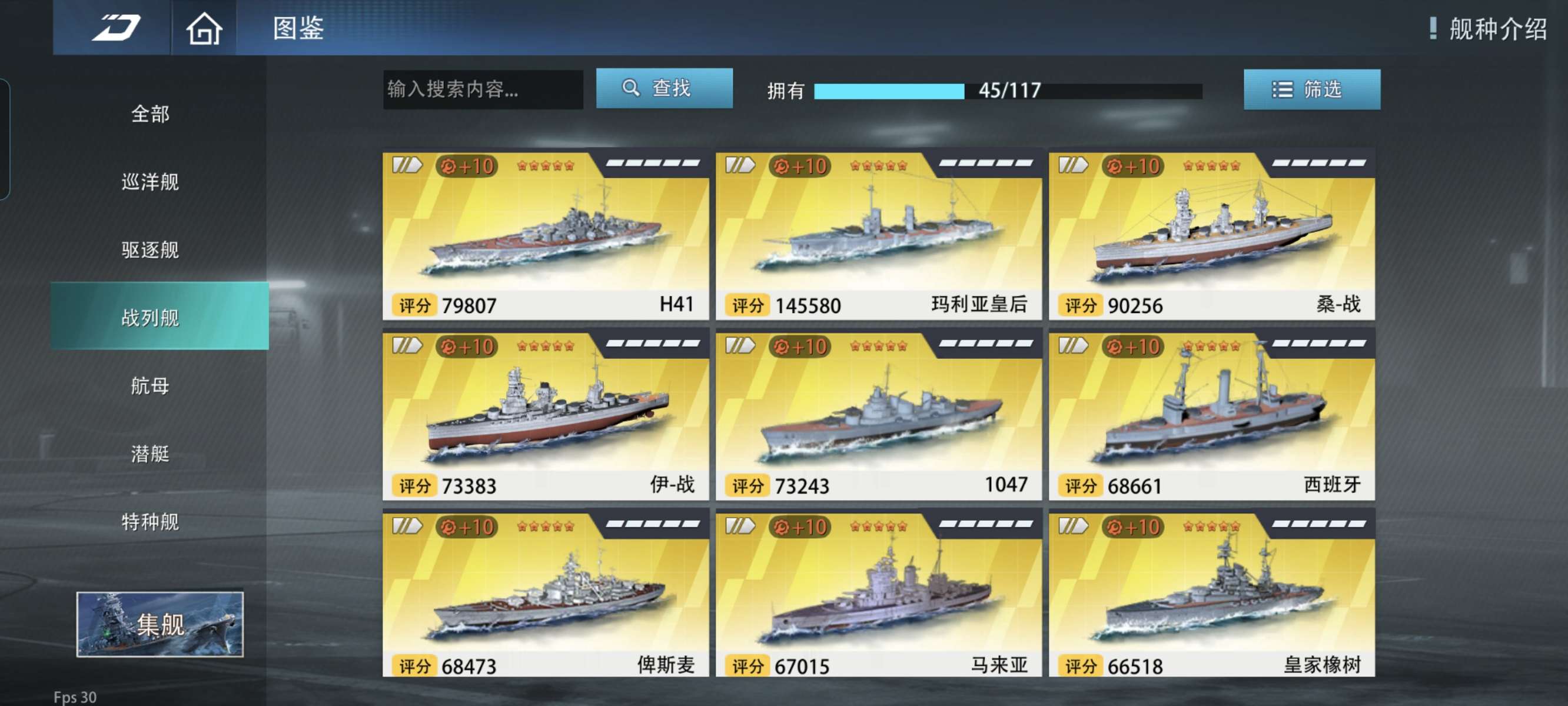This screenshot has width=1568, height=706.
Task: Select the 全部 category tab
Action: tap(150, 114)
